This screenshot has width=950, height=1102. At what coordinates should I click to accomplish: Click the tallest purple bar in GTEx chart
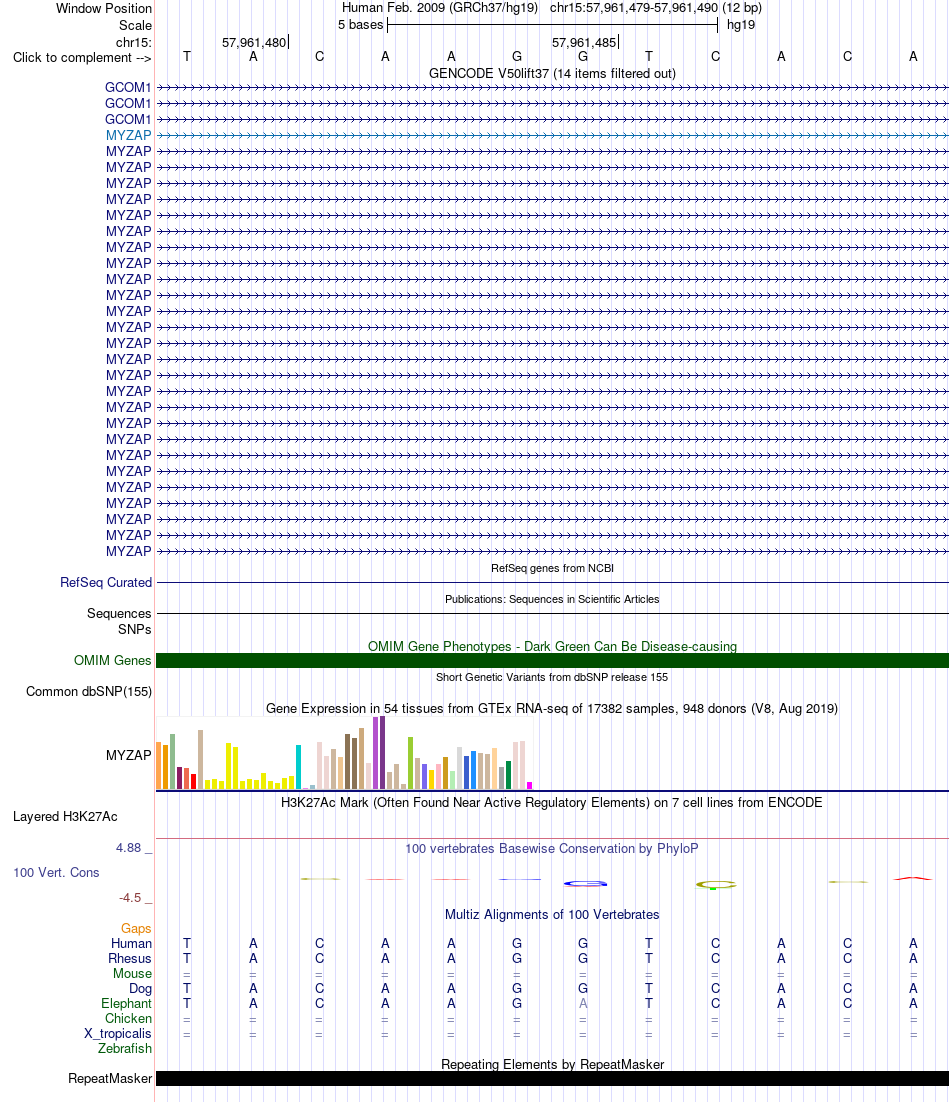(382, 753)
